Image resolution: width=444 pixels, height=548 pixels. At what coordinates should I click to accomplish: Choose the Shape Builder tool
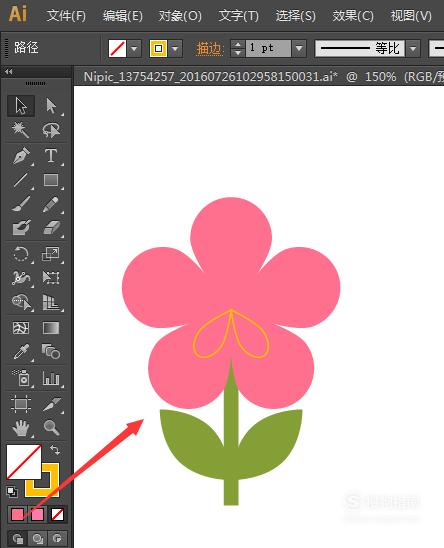click(x=21, y=302)
